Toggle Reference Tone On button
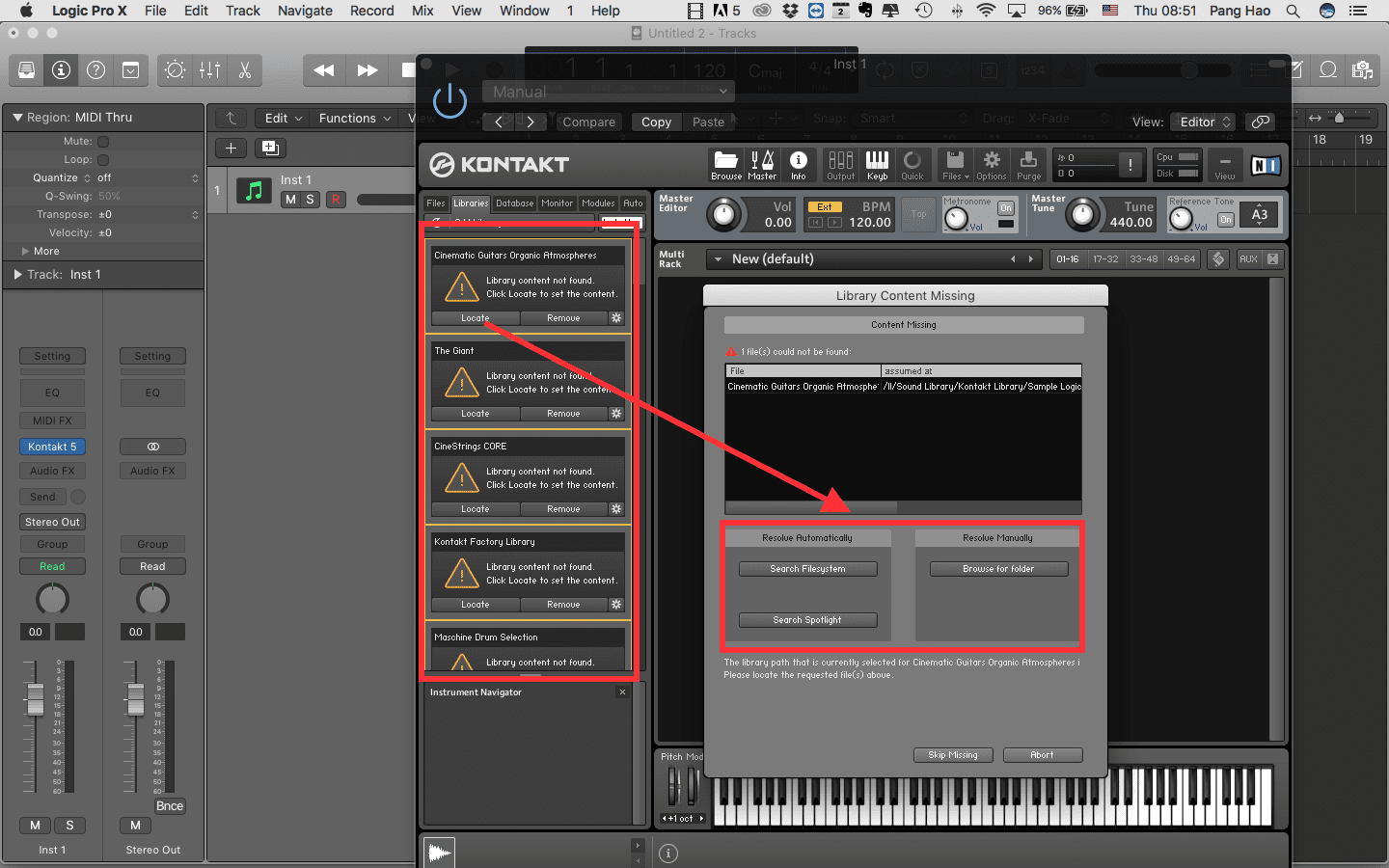This screenshot has height=868, width=1389. coord(1225,220)
